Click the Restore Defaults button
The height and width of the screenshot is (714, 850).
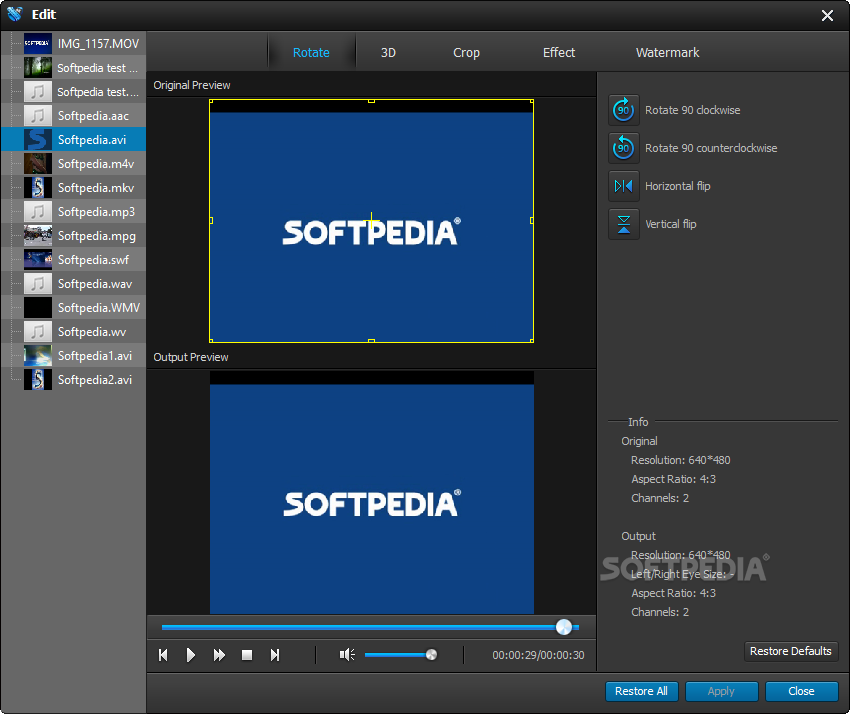click(790, 651)
